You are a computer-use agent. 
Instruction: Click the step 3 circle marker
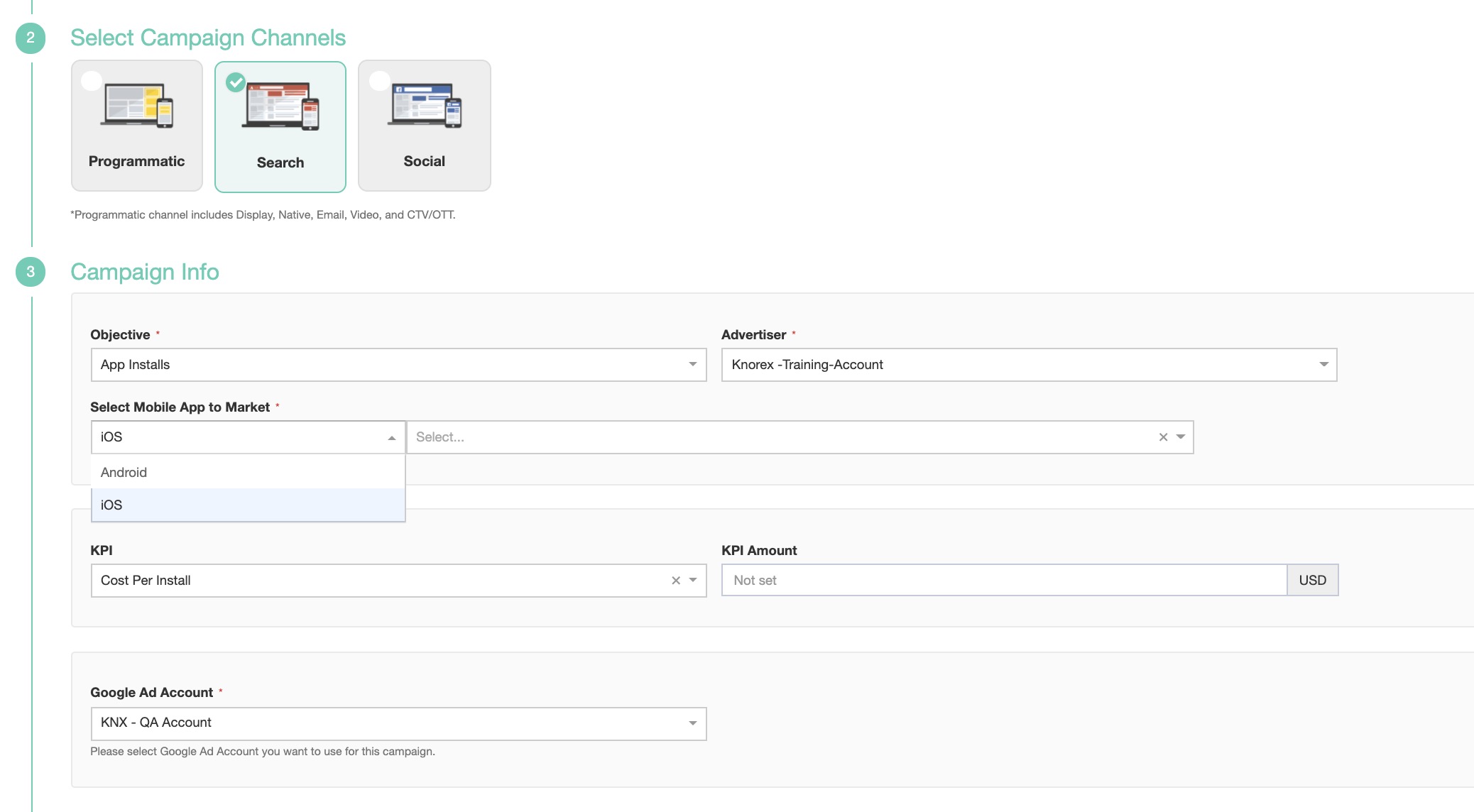click(x=31, y=272)
